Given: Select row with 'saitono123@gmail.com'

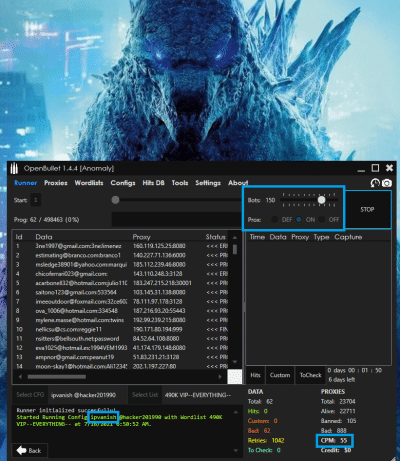Looking at the screenshot, I should coord(121,292).
